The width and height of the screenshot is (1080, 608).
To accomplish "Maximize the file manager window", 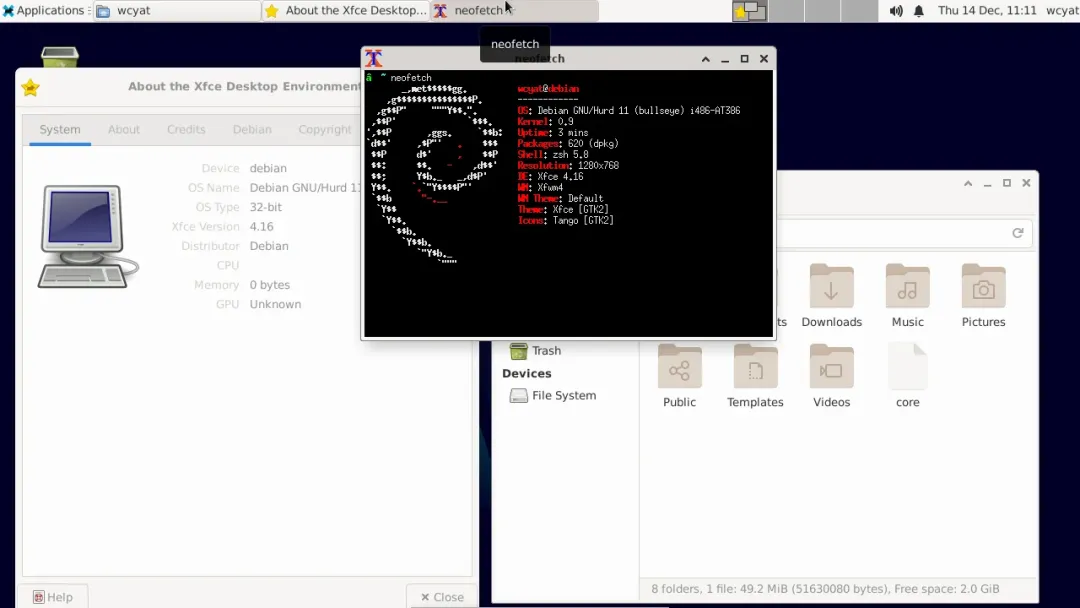I will coord(1006,183).
